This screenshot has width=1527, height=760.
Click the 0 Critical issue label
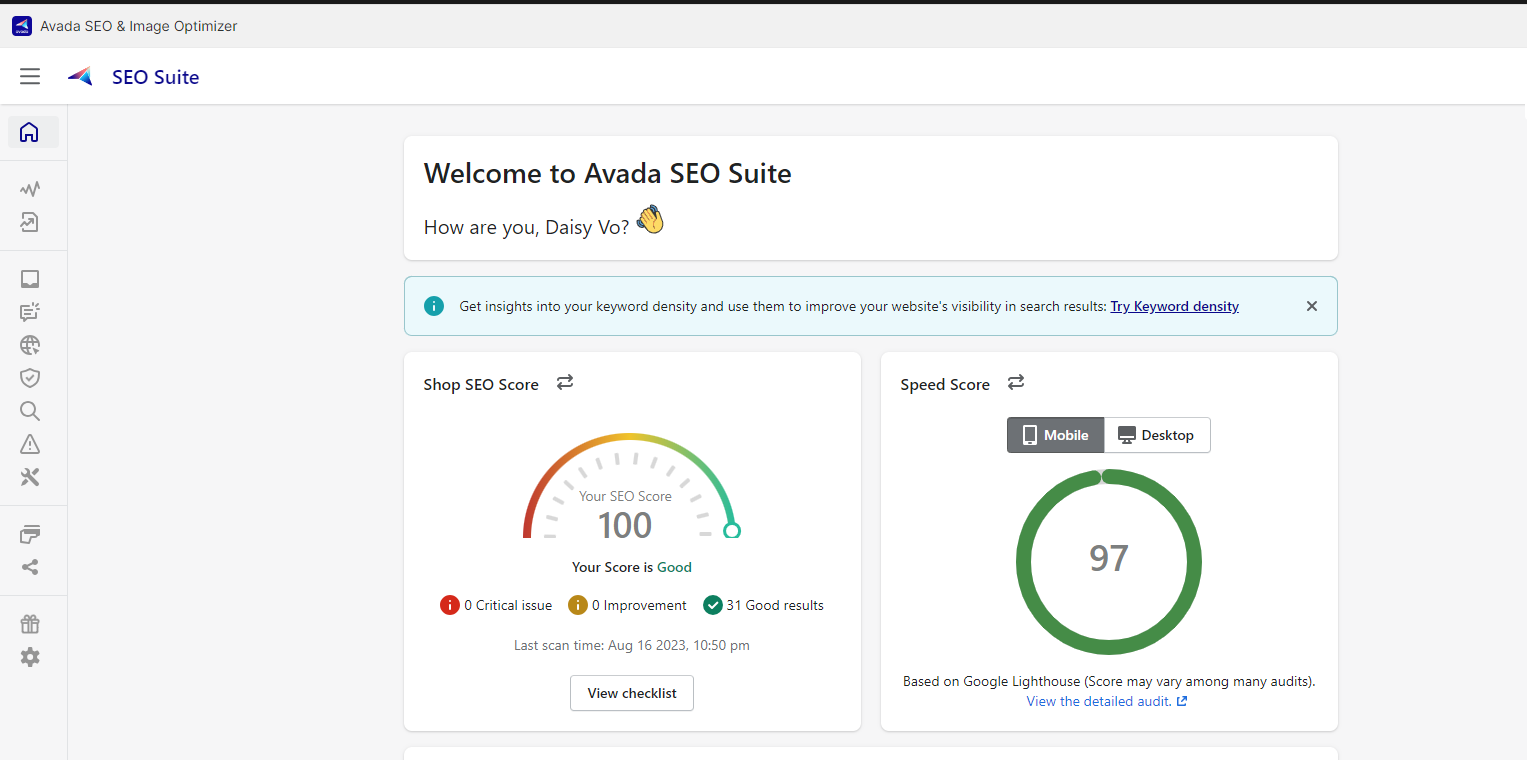[508, 605]
